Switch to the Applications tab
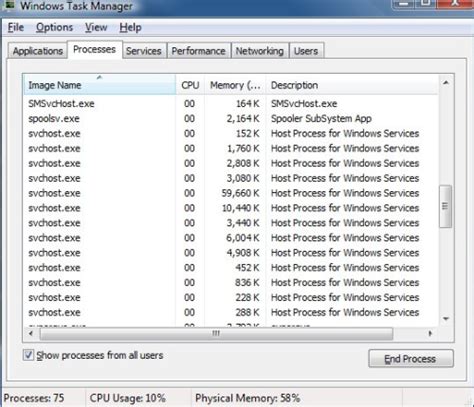Image resolution: width=474 pixels, height=407 pixels. (x=38, y=51)
